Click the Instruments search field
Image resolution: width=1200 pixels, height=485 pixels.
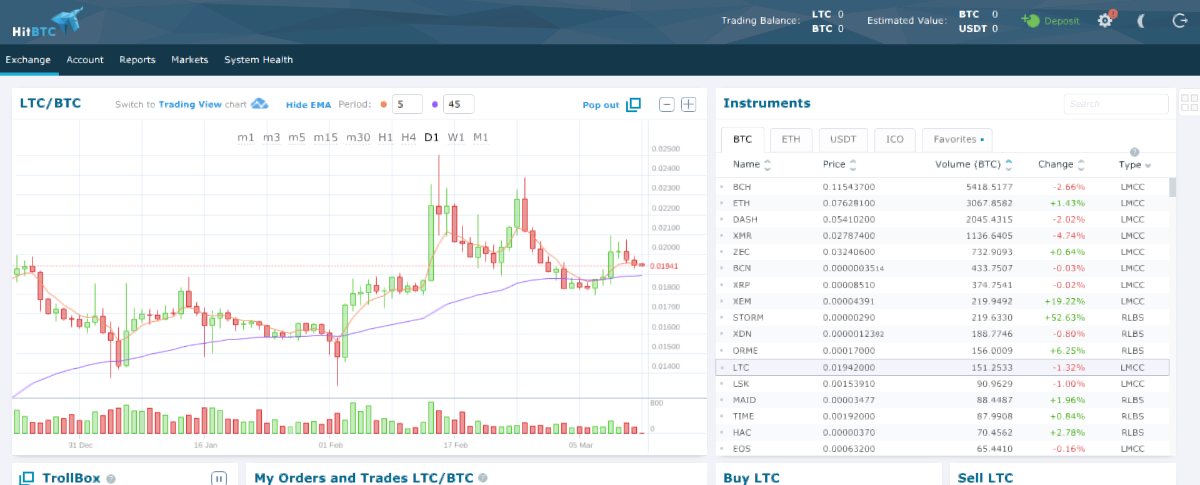pos(1116,104)
